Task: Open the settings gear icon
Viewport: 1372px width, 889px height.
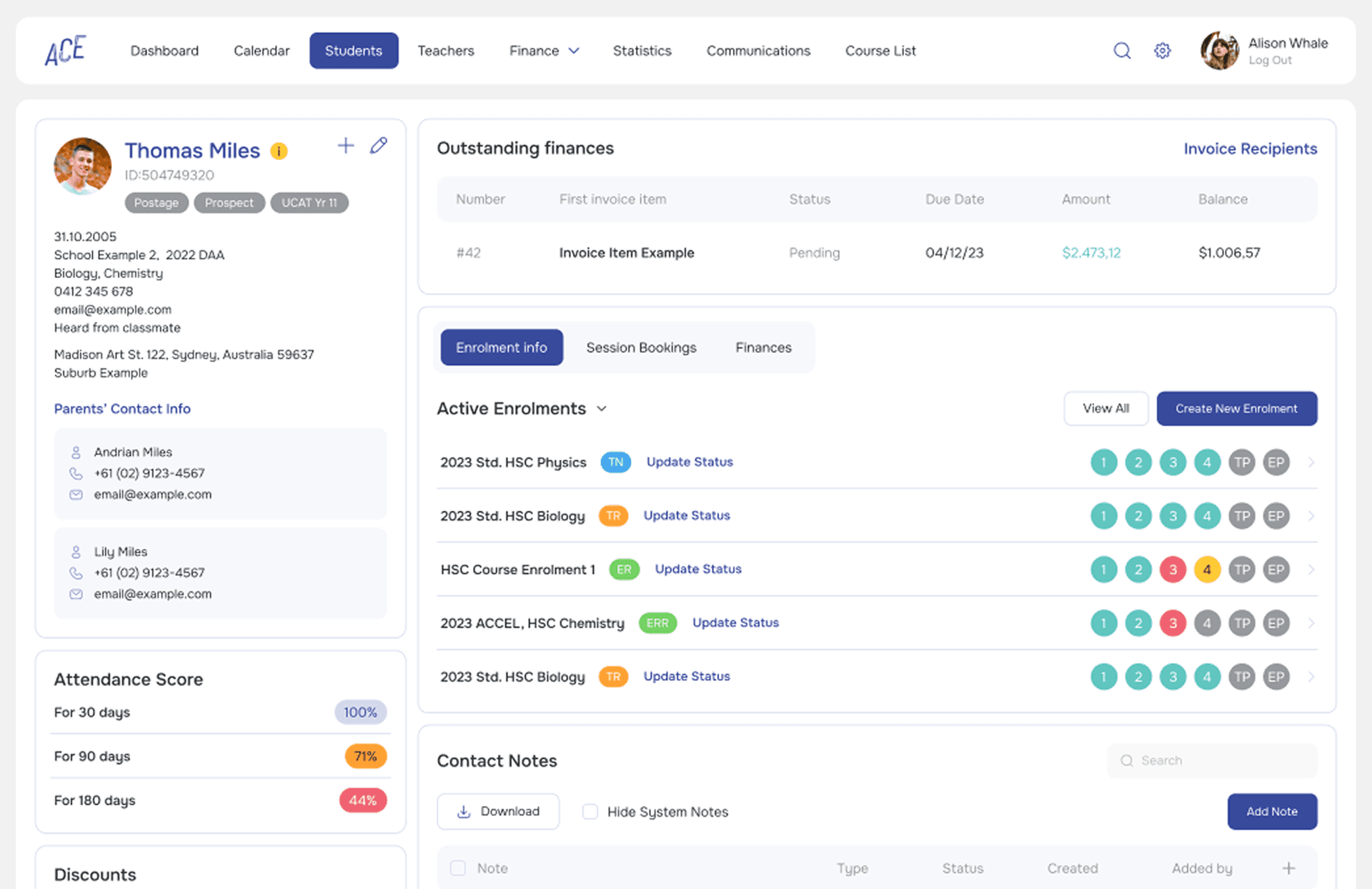Action: 1162,50
